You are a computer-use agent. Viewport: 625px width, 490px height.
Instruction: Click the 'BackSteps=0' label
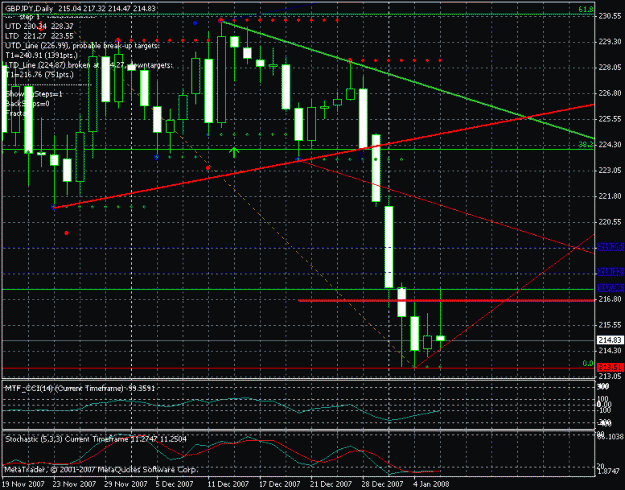28,104
